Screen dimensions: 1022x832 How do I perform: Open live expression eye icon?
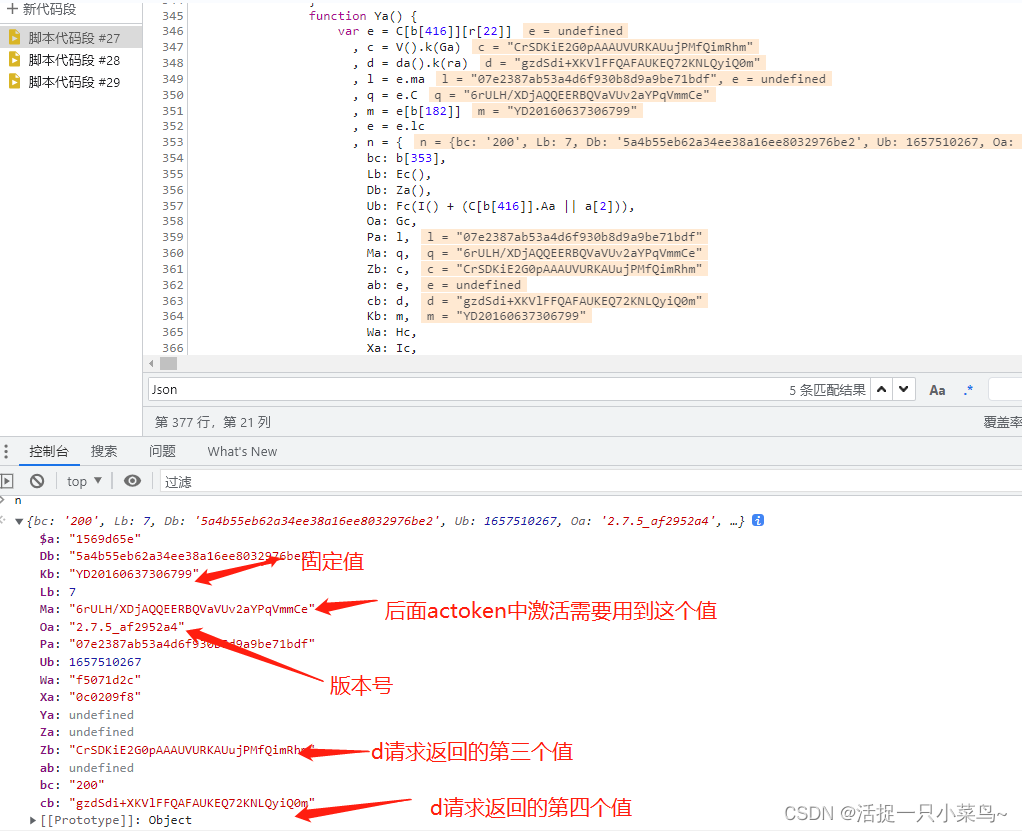pyautogui.click(x=132, y=481)
